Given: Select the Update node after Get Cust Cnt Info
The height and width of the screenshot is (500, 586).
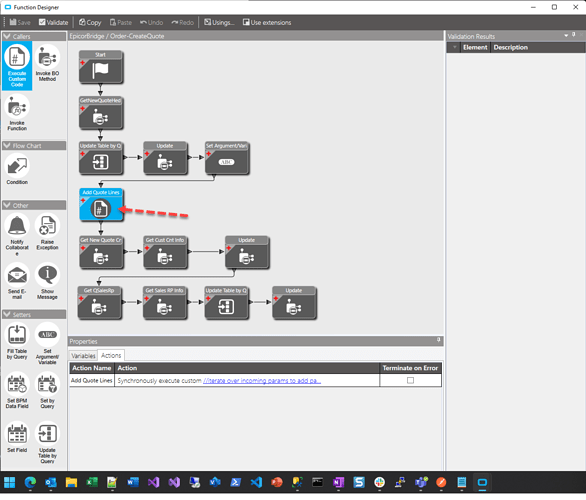Looking at the screenshot, I should tap(247, 252).
